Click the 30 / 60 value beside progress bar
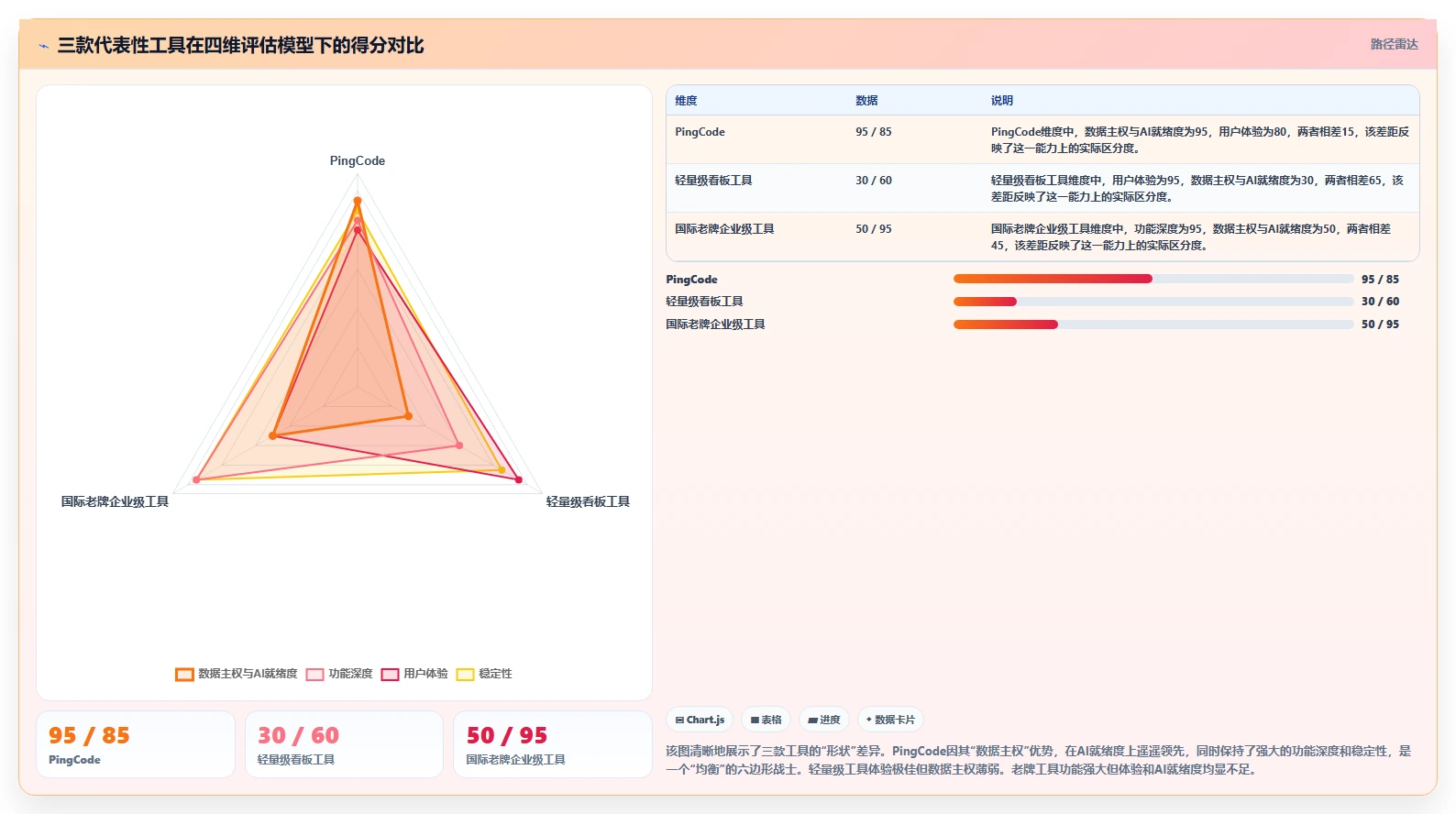 pyautogui.click(x=1380, y=302)
